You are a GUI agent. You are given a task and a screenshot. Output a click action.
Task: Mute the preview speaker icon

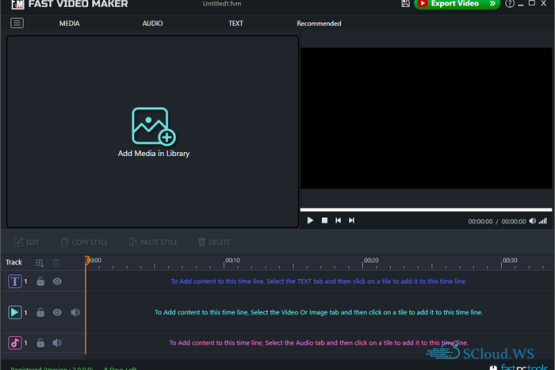click(532, 221)
